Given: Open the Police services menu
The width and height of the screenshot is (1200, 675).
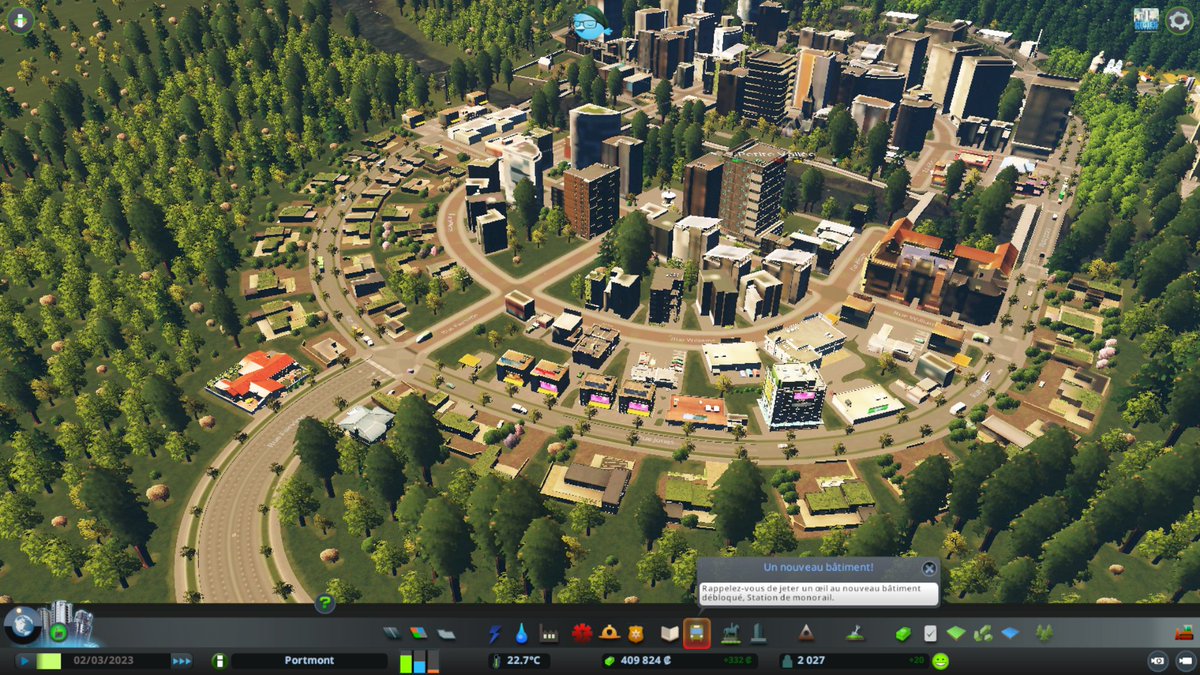Looking at the screenshot, I should (636, 633).
